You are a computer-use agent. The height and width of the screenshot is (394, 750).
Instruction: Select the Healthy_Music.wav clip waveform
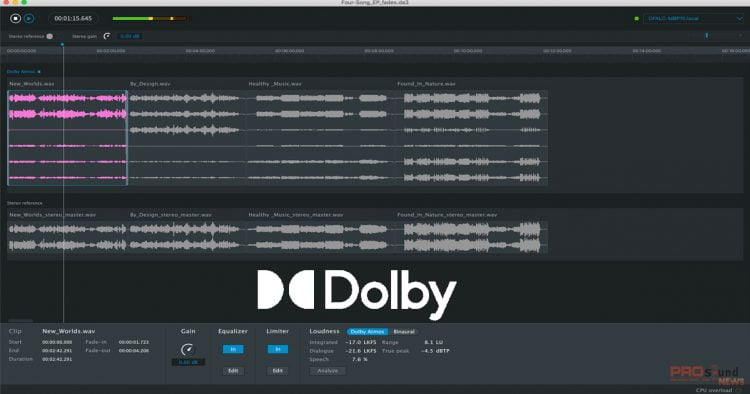pos(320,138)
